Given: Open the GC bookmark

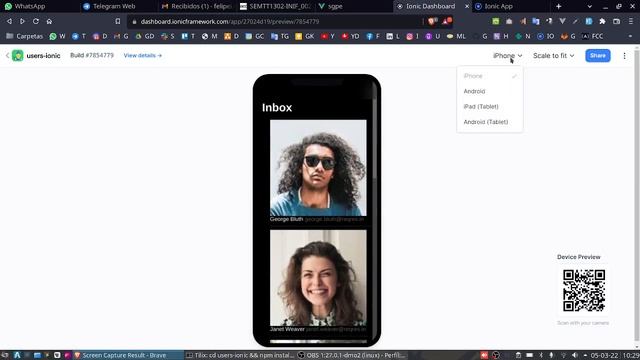Looking at the screenshot, I should (255, 36).
